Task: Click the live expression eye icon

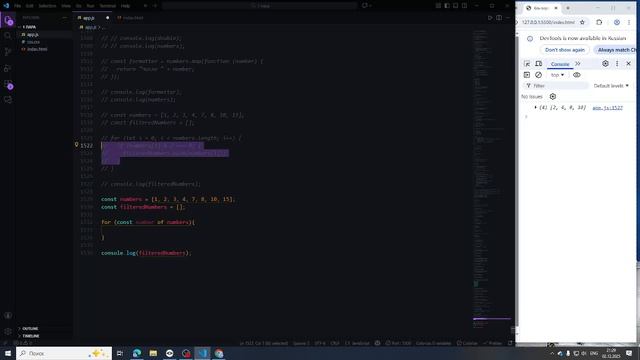Action: 577,75
